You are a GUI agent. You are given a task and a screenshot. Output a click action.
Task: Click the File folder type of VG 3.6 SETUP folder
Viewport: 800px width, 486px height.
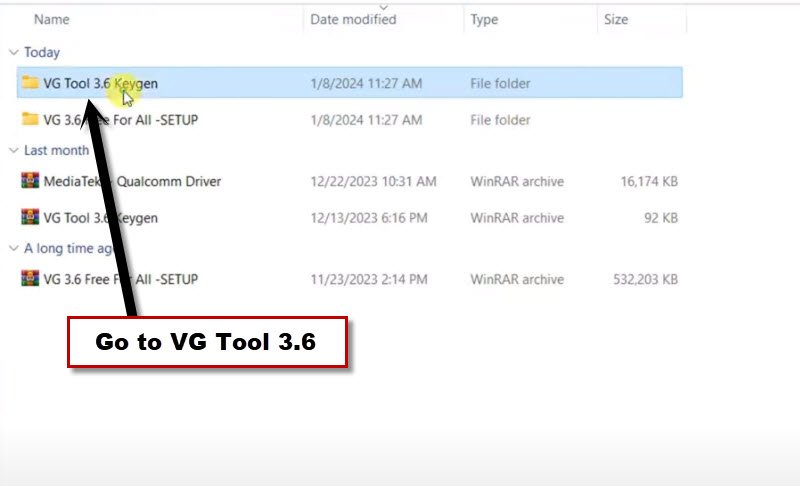pyautogui.click(x=501, y=120)
